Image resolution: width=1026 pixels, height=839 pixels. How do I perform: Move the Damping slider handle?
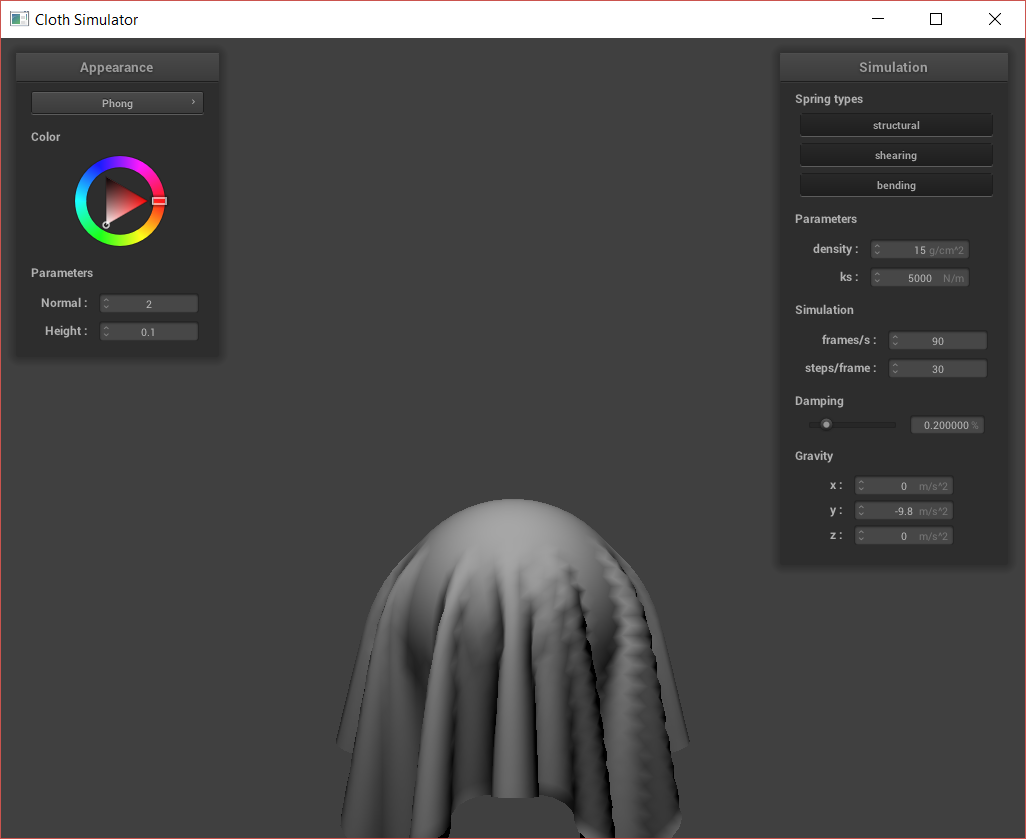pos(826,424)
